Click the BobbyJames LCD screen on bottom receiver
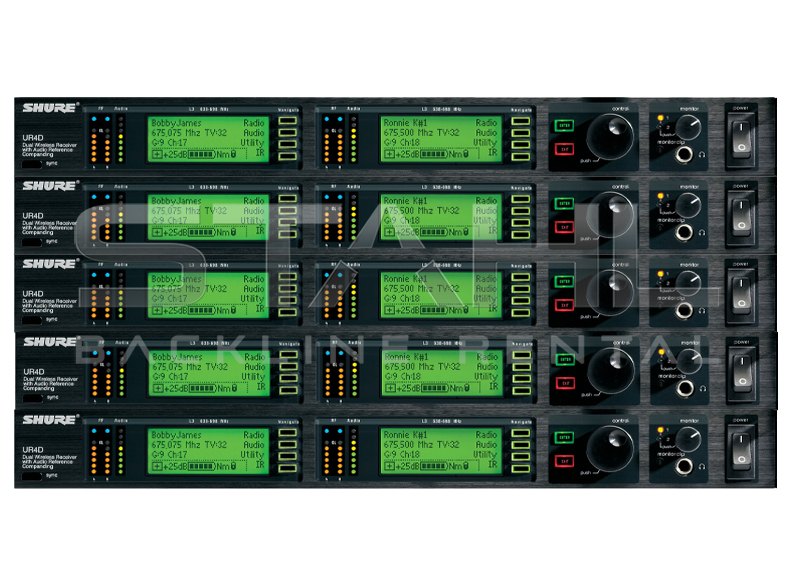The height and width of the screenshot is (567, 794). [x=208, y=451]
